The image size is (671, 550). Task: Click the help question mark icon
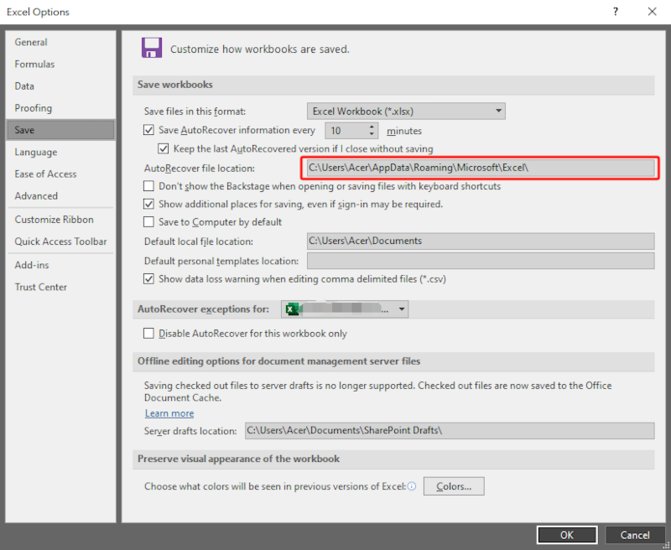[615, 12]
